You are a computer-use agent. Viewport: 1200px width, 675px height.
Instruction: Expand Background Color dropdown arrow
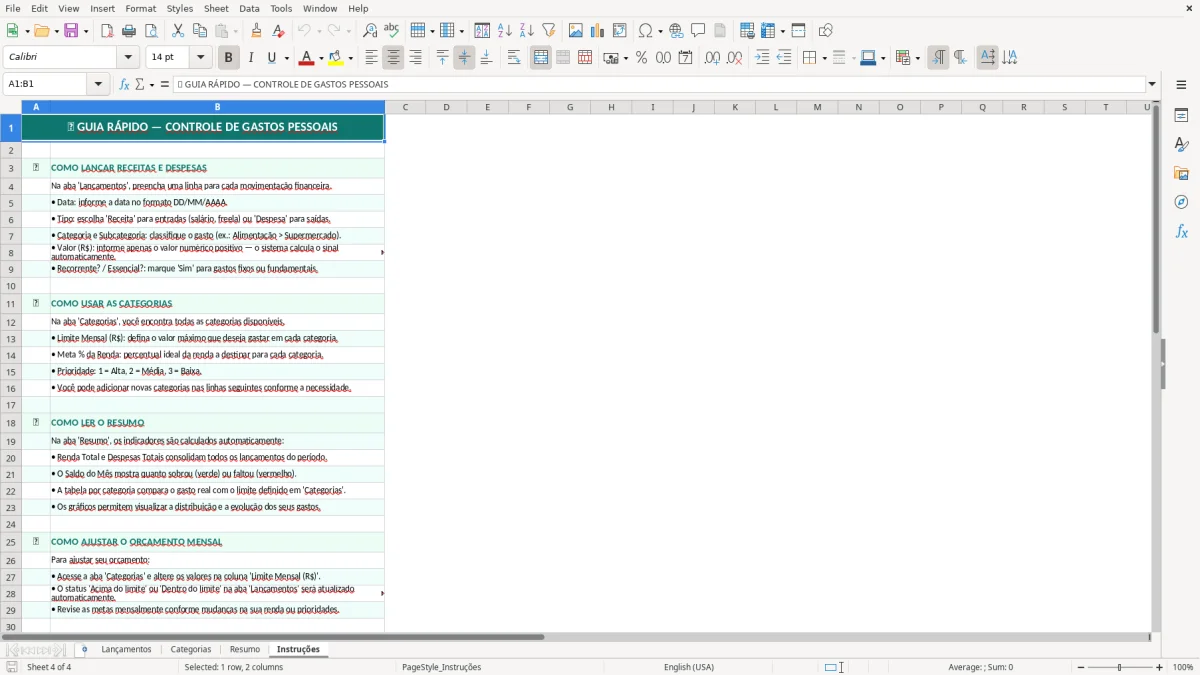click(351, 58)
